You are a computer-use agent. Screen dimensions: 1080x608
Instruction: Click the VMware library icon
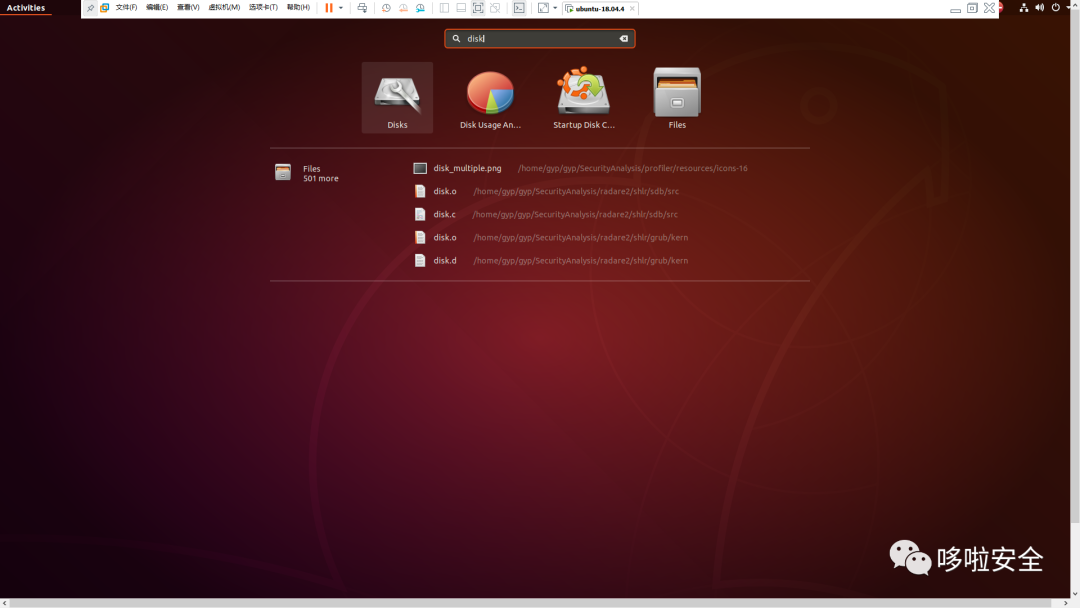click(x=105, y=8)
